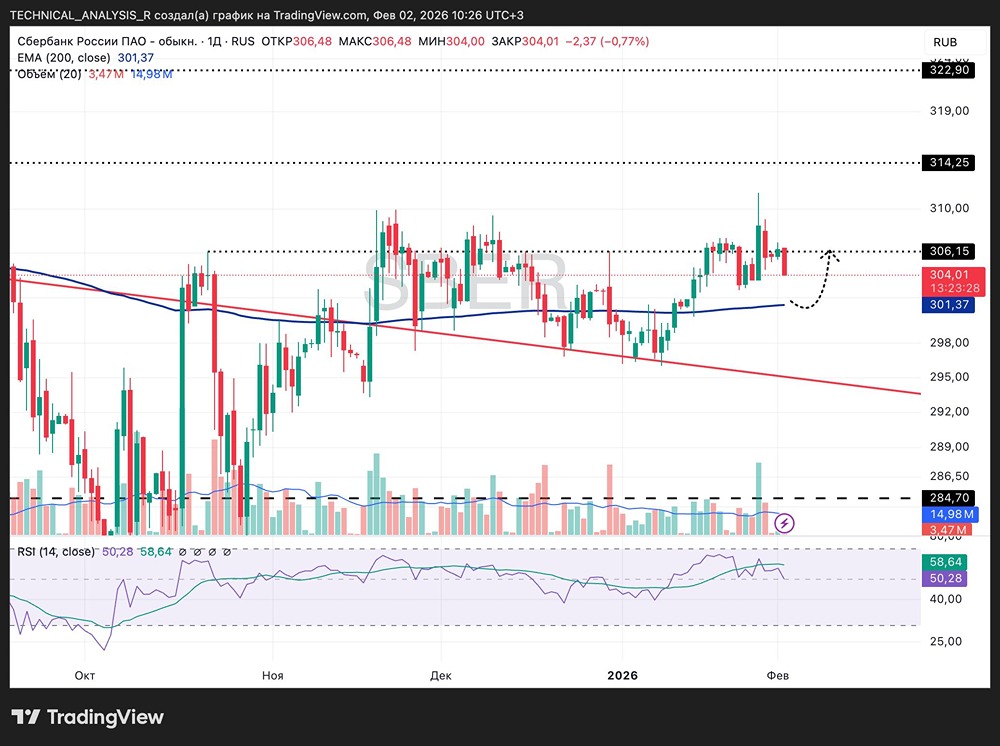The height and width of the screenshot is (746, 1000).
Task: Click the Ноя label on time axis
Action: [x=272, y=675]
